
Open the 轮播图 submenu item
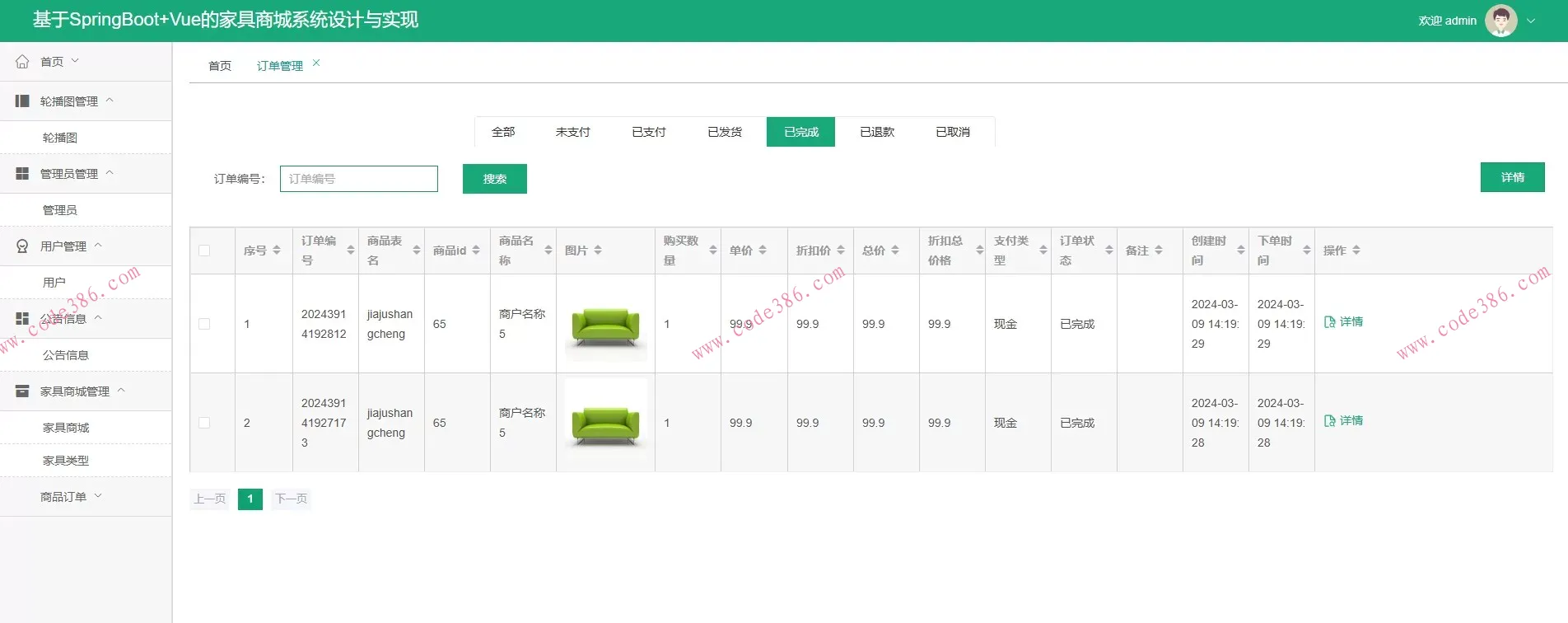pyautogui.click(x=86, y=138)
